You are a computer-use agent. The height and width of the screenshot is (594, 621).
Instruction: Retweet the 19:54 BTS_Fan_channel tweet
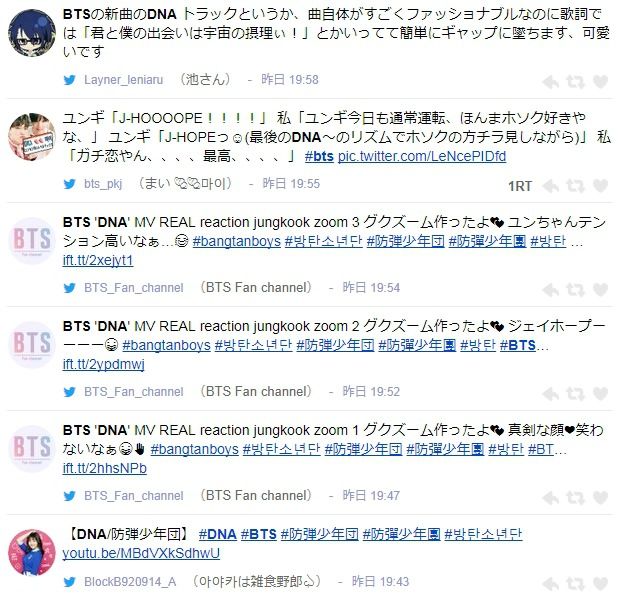click(x=575, y=289)
